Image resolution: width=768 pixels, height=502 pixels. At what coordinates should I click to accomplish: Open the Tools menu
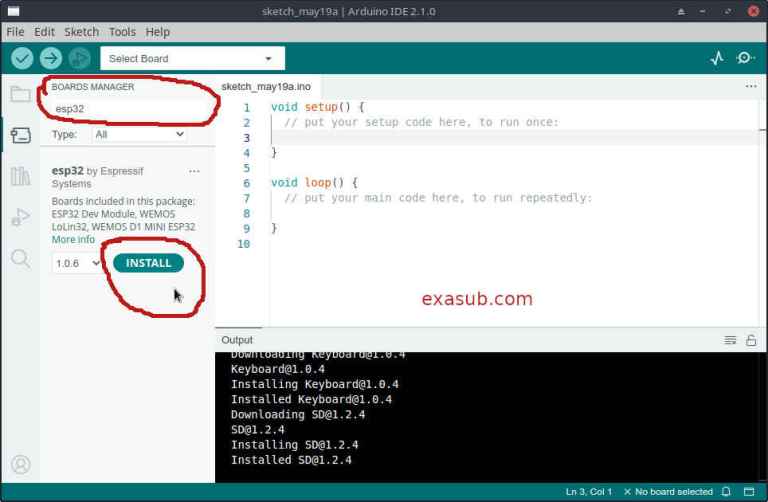coord(122,32)
